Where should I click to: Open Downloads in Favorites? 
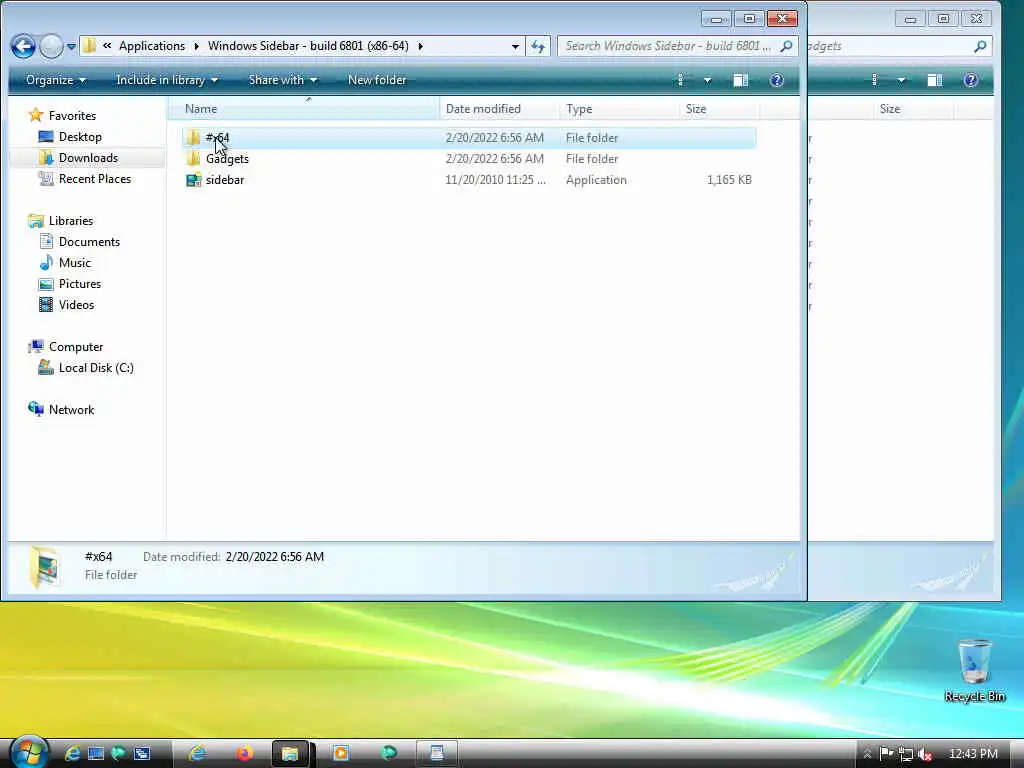88,157
